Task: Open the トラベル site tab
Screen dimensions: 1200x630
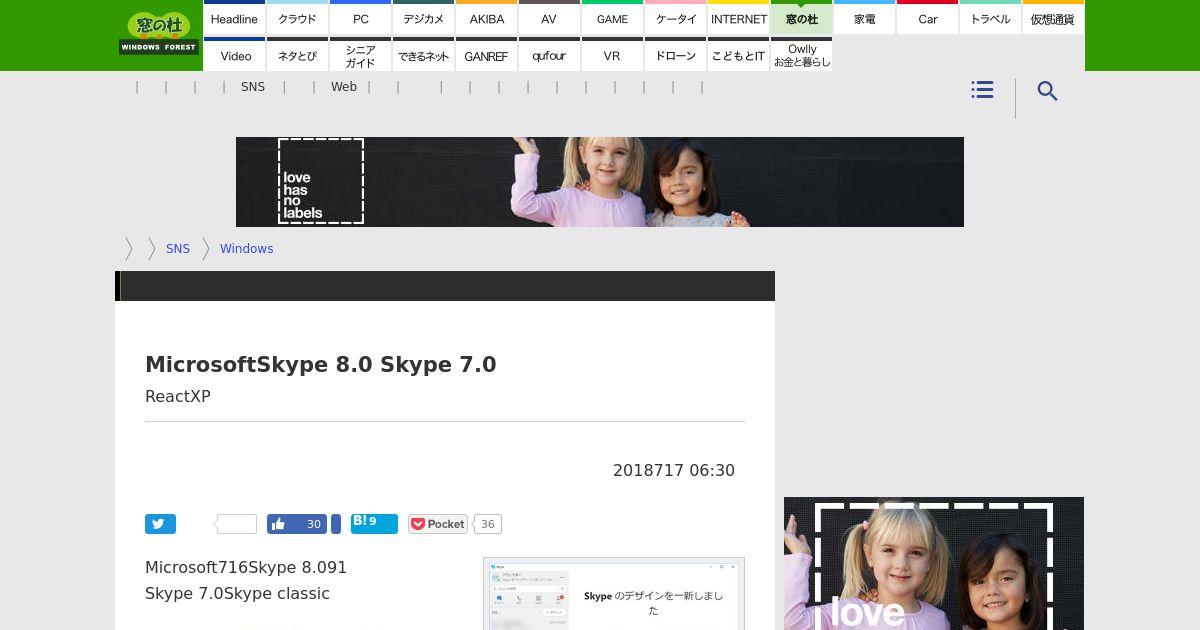Action: (991, 18)
